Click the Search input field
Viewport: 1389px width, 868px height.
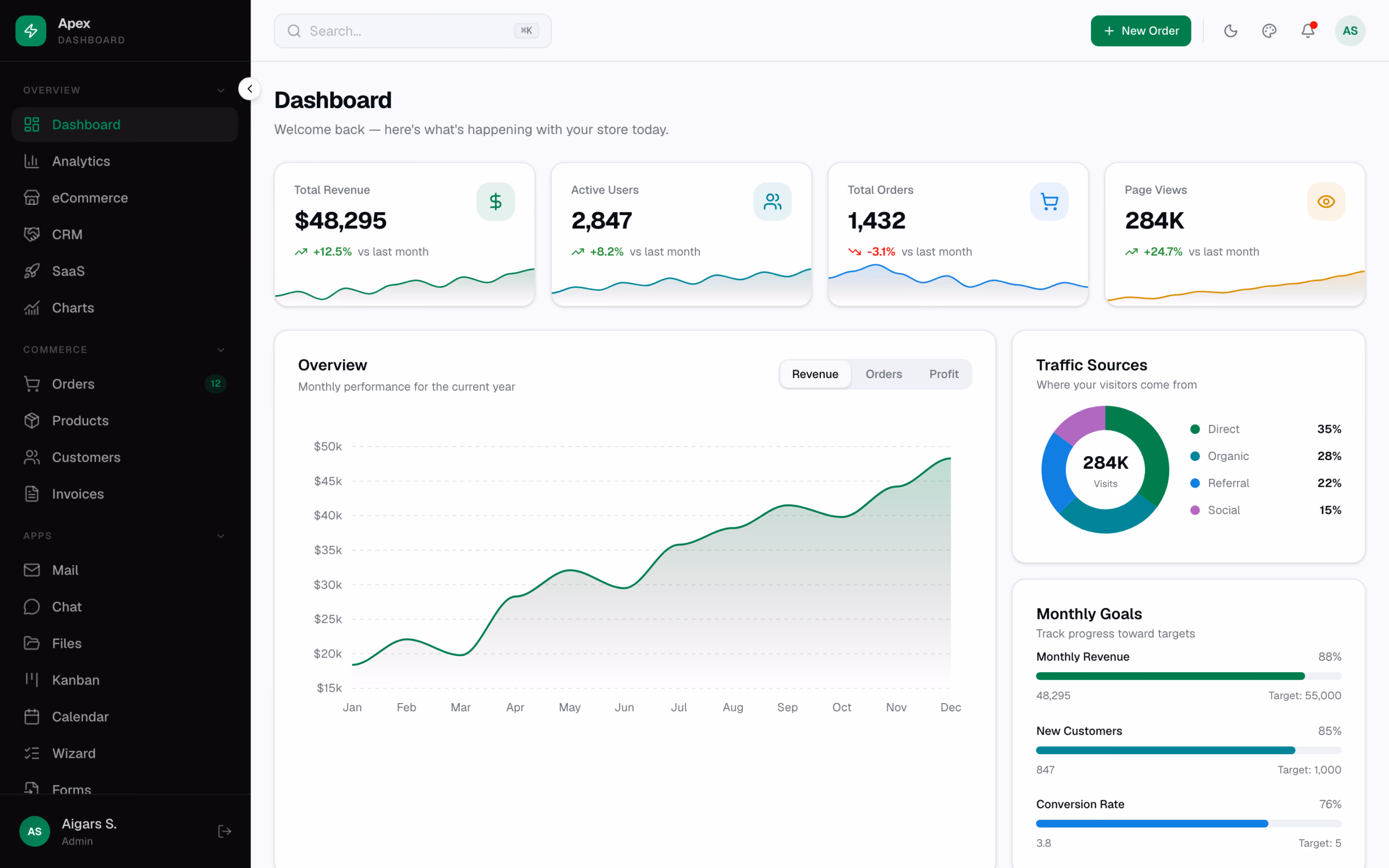(x=413, y=31)
